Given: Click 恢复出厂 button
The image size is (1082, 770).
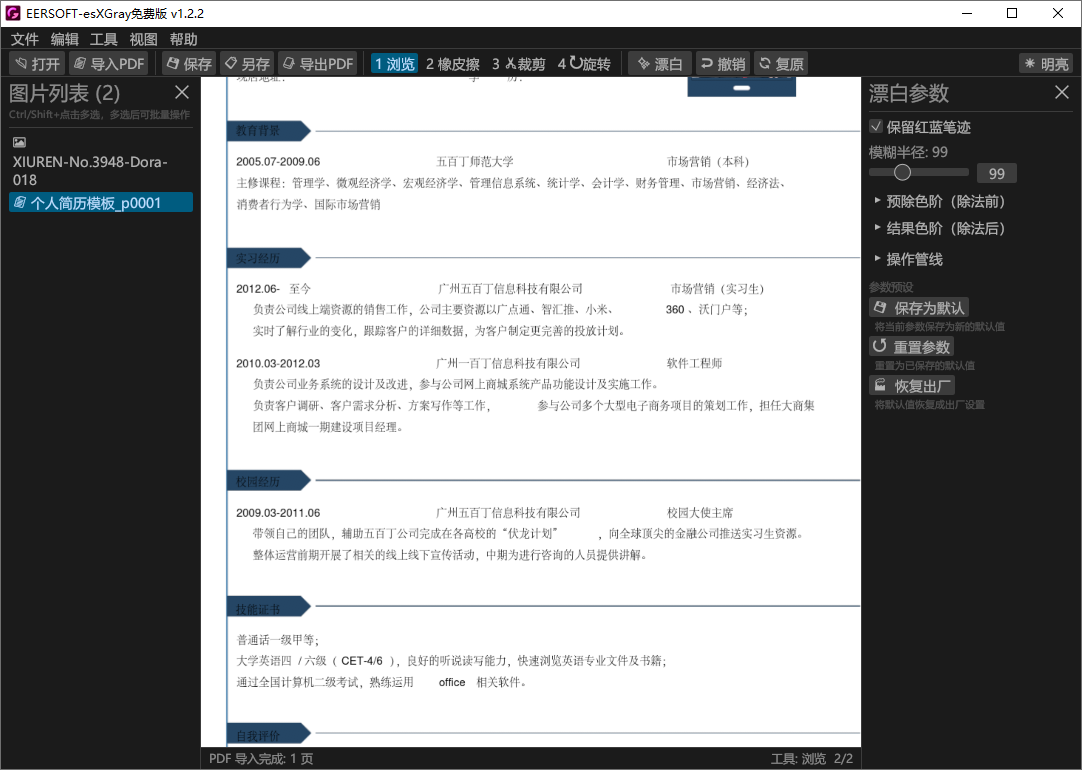Looking at the screenshot, I should (912, 386).
